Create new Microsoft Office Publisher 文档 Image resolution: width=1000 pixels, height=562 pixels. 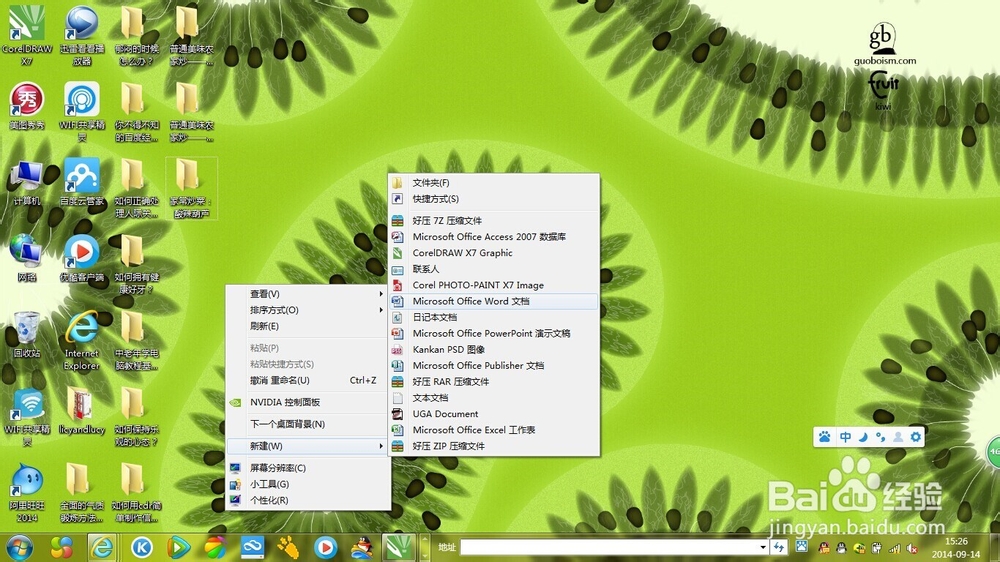click(x=494, y=366)
